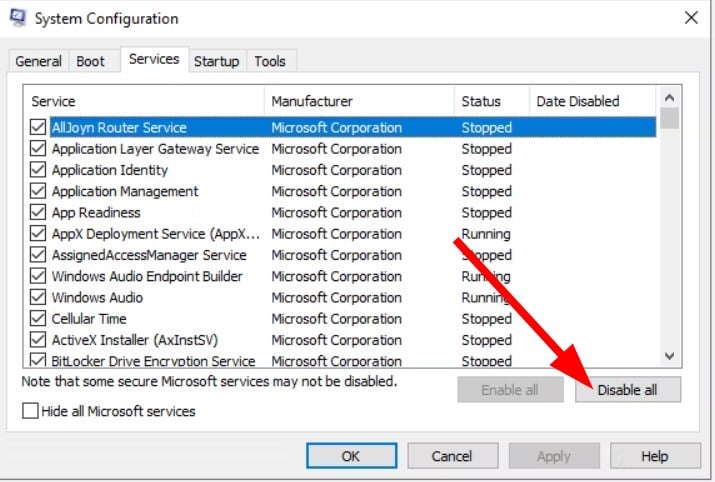
Task: Open the Boot tab
Action: click(x=91, y=61)
